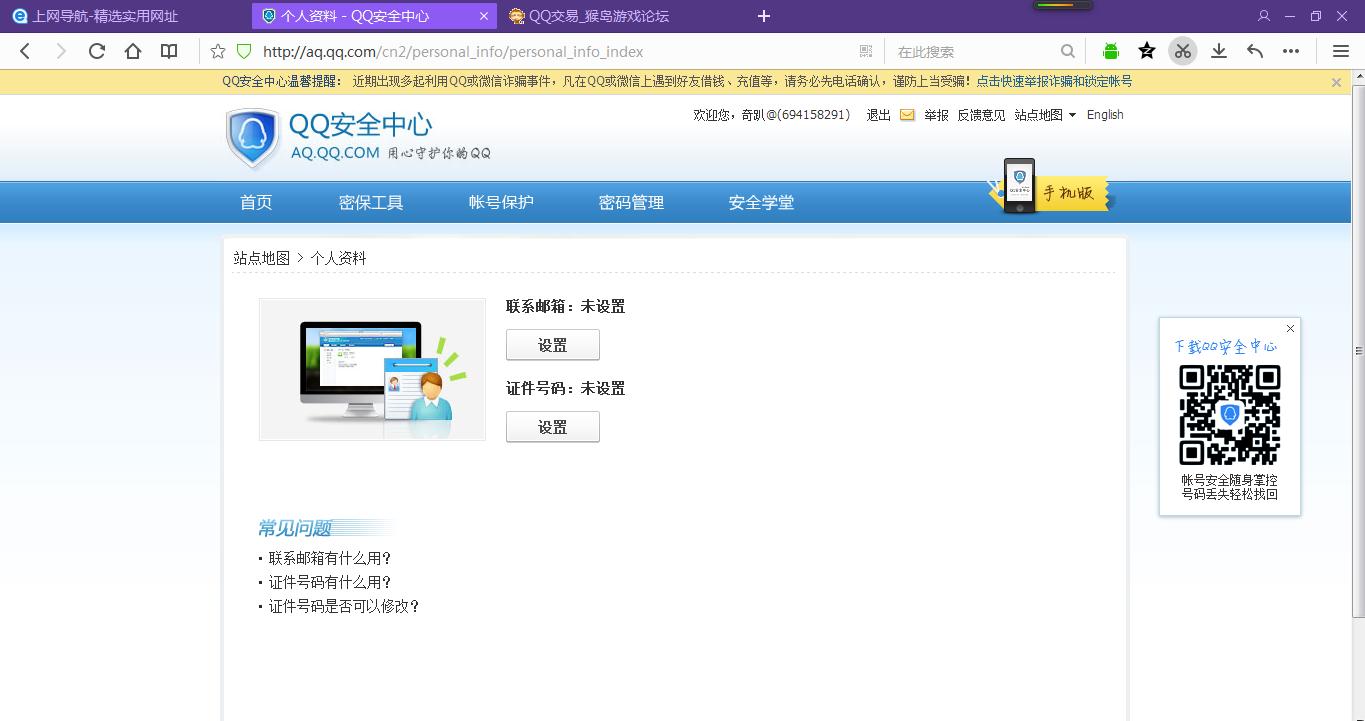The width and height of the screenshot is (1365, 721).
Task: Reload the page with refresh icon
Action: (97, 51)
